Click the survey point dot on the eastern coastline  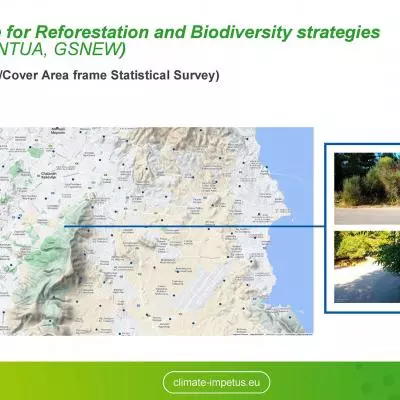(267, 167)
